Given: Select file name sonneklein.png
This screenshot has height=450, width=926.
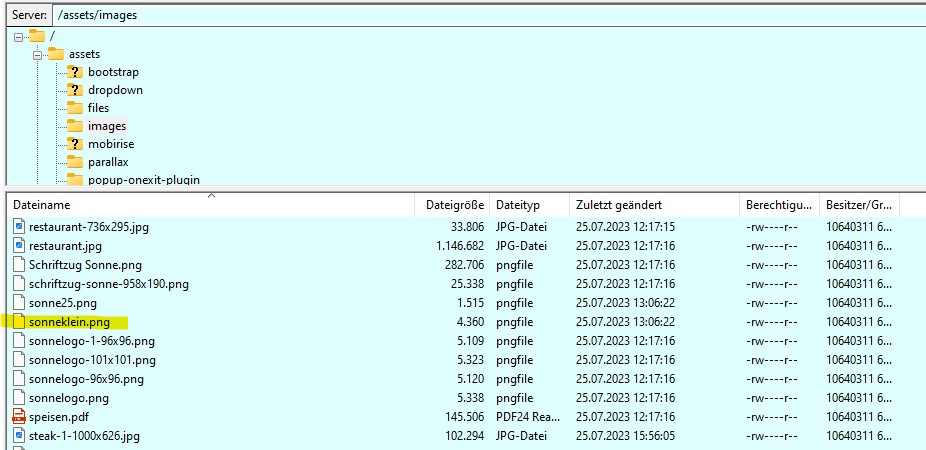Looking at the screenshot, I should point(69,322).
